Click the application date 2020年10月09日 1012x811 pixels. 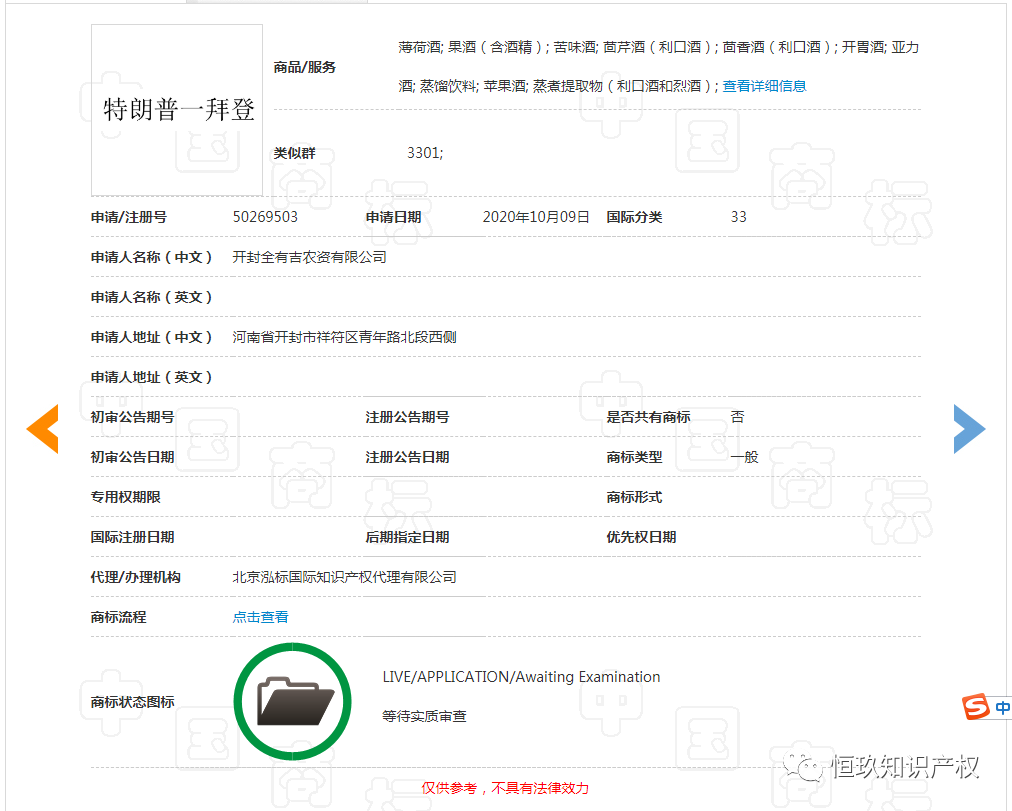[536, 217]
